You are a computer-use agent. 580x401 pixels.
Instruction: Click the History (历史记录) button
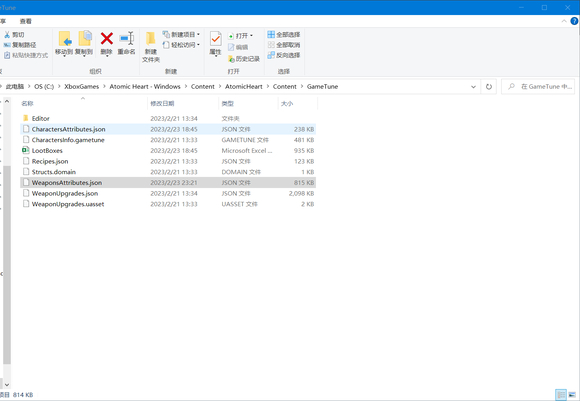pyautogui.click(x=244, y=59)
